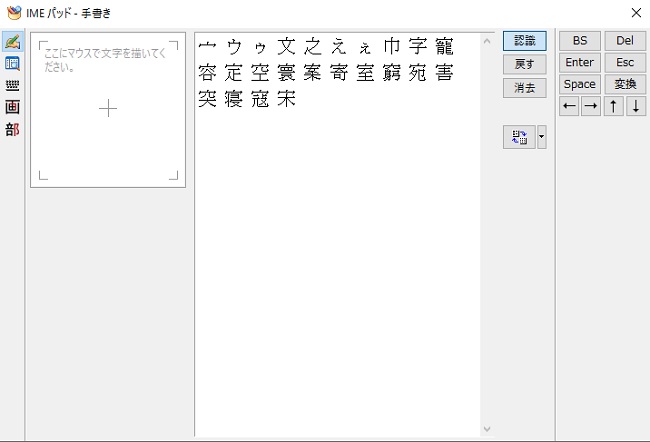
Task: Click the candidate list scrollbar down arrow
Action: tap(487, 429)
